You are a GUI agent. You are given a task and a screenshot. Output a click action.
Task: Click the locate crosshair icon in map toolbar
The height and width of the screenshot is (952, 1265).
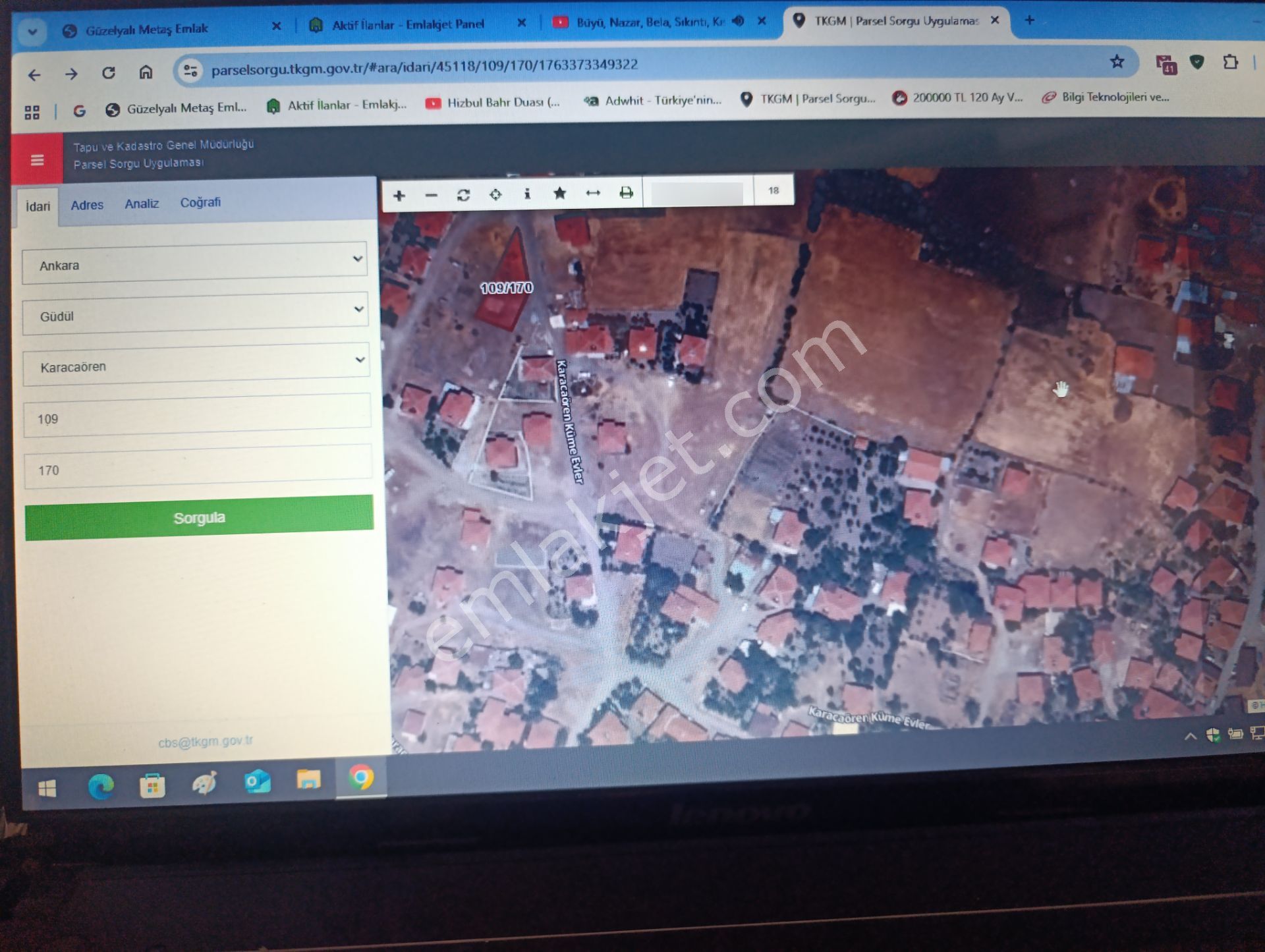(495, 194)
